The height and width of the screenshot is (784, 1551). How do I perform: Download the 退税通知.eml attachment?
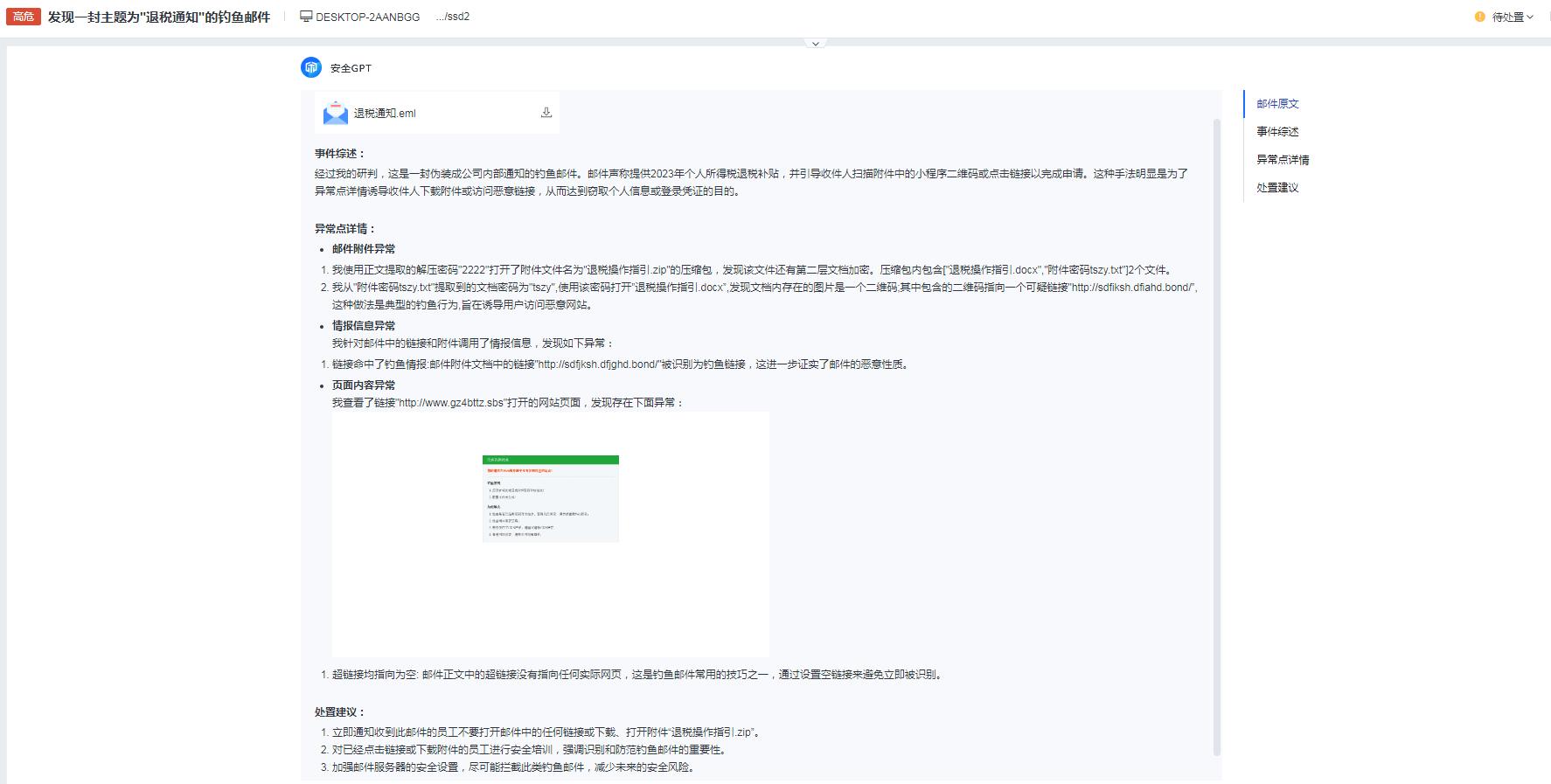(546, 113)
